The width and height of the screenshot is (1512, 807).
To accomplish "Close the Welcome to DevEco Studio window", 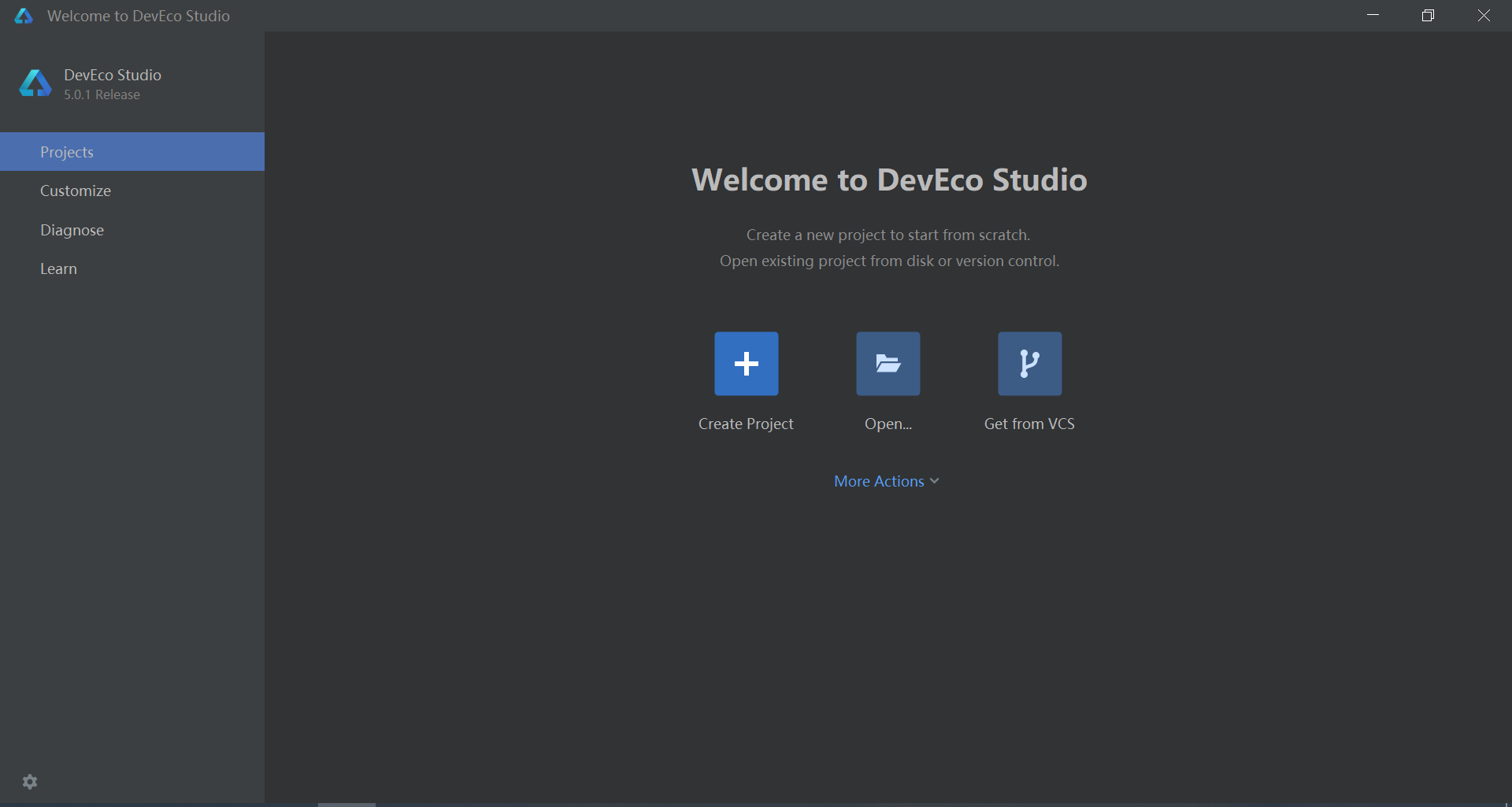I will pos(1484,16).
